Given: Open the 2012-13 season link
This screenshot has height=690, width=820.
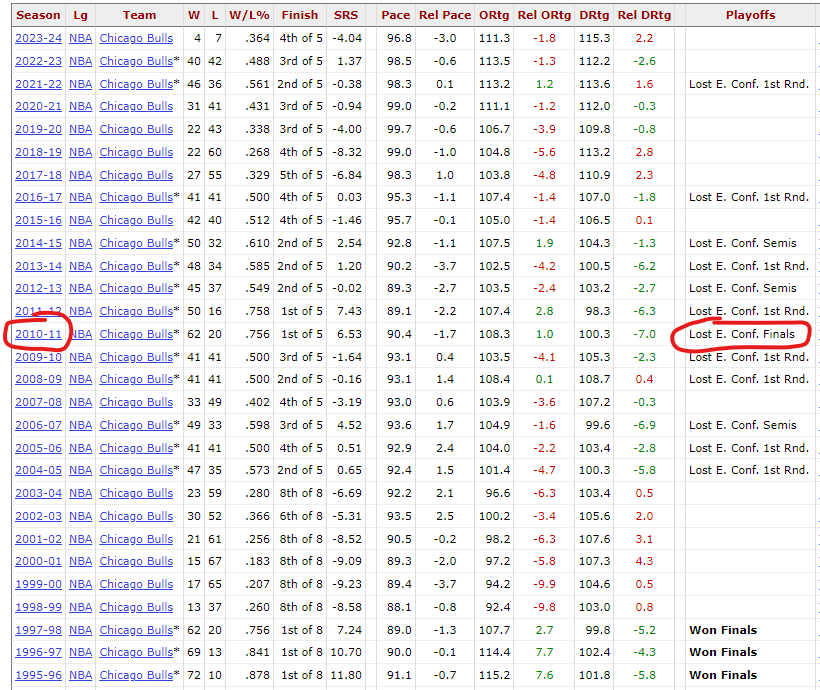Looking at the screenshot, I should point(38,288).
